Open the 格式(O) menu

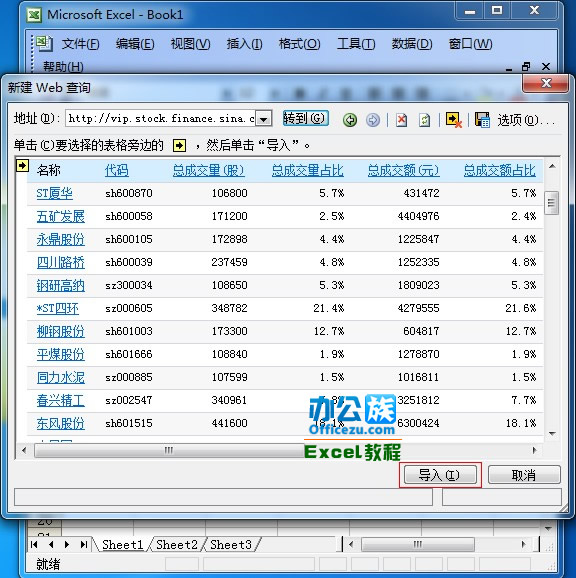[299, 44]
